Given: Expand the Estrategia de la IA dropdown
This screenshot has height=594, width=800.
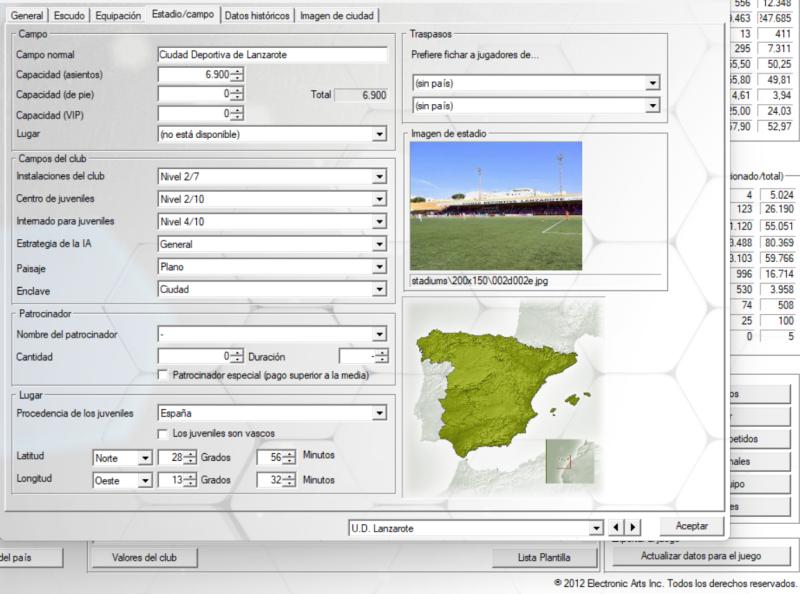Looking at the screenshot, I should tap(379, 244).
